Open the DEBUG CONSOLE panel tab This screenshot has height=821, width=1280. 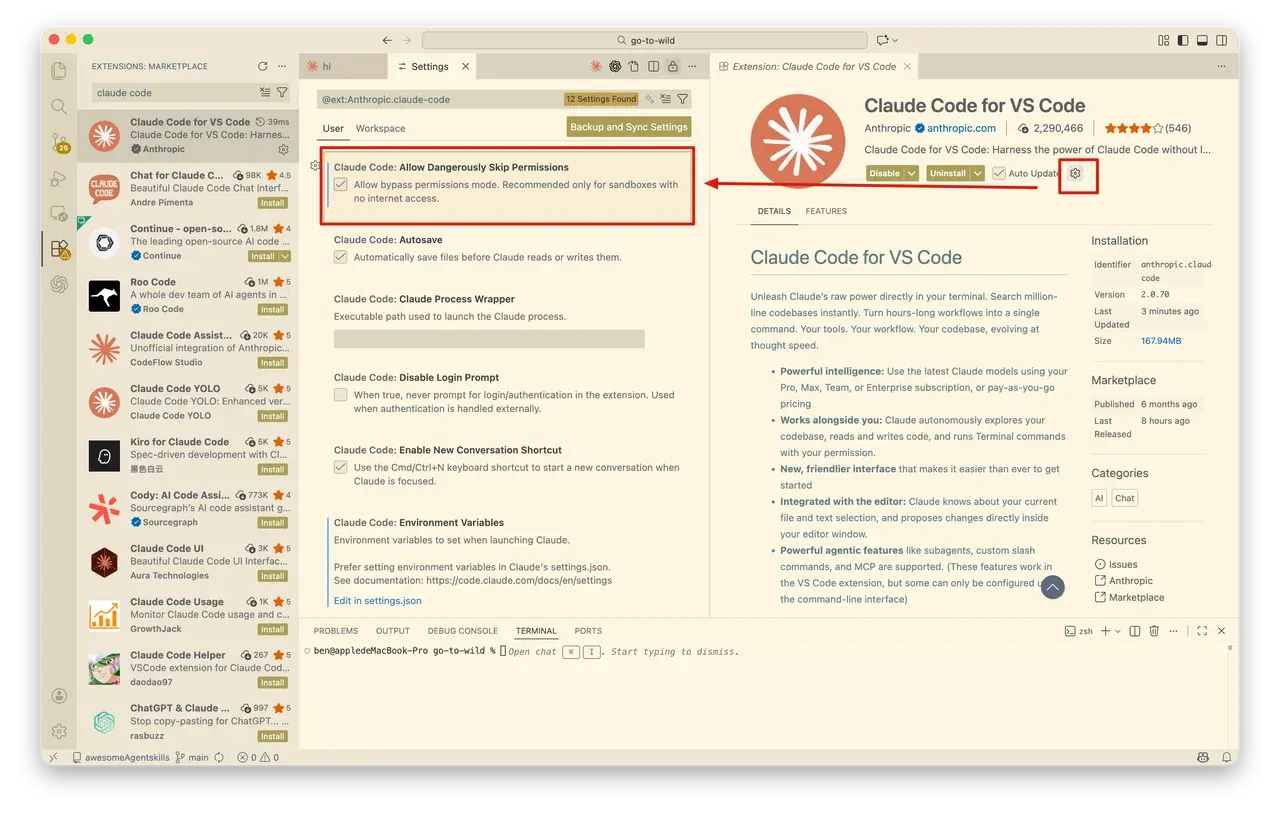pyautogui.click(x=463, y=631)
